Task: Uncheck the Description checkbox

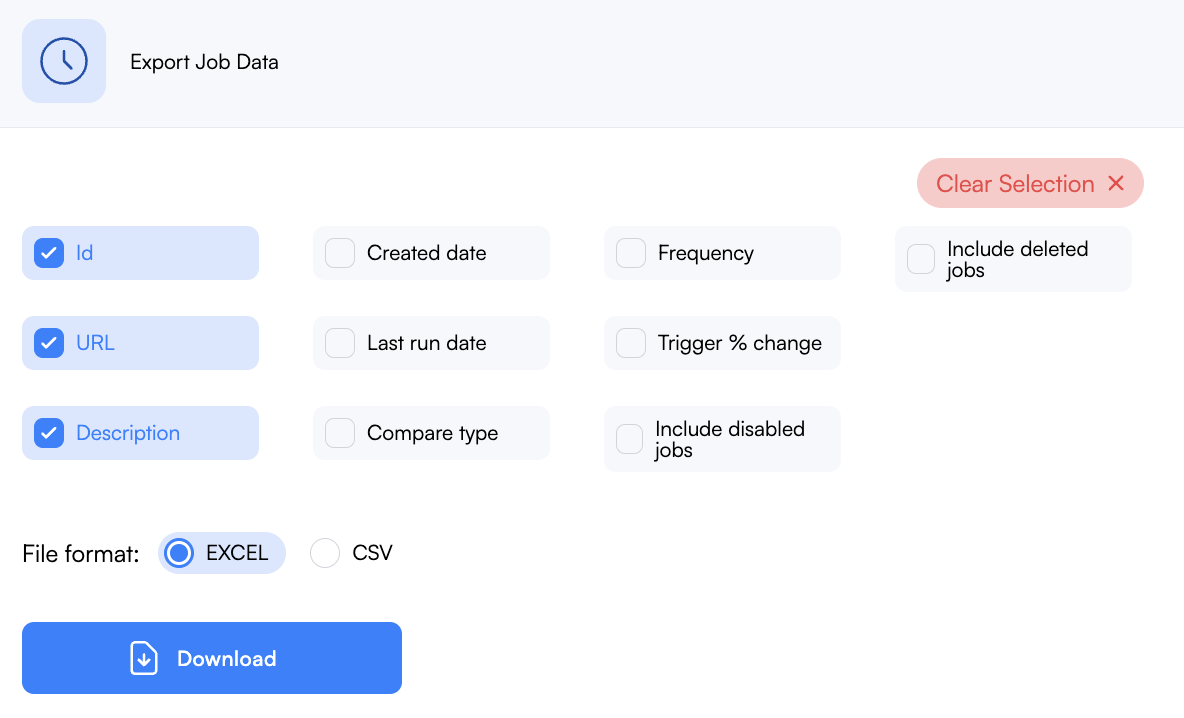Action: click(x=49, y=433)
